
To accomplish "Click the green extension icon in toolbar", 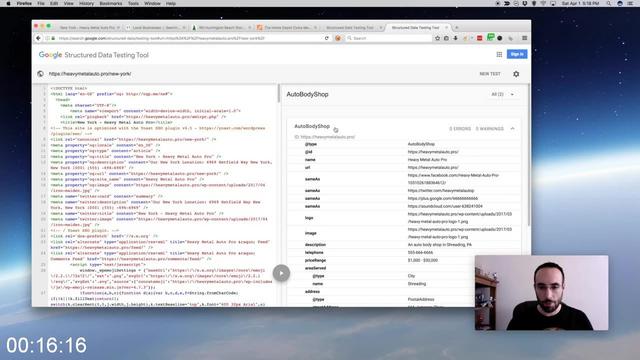I will tap(491, 37).
